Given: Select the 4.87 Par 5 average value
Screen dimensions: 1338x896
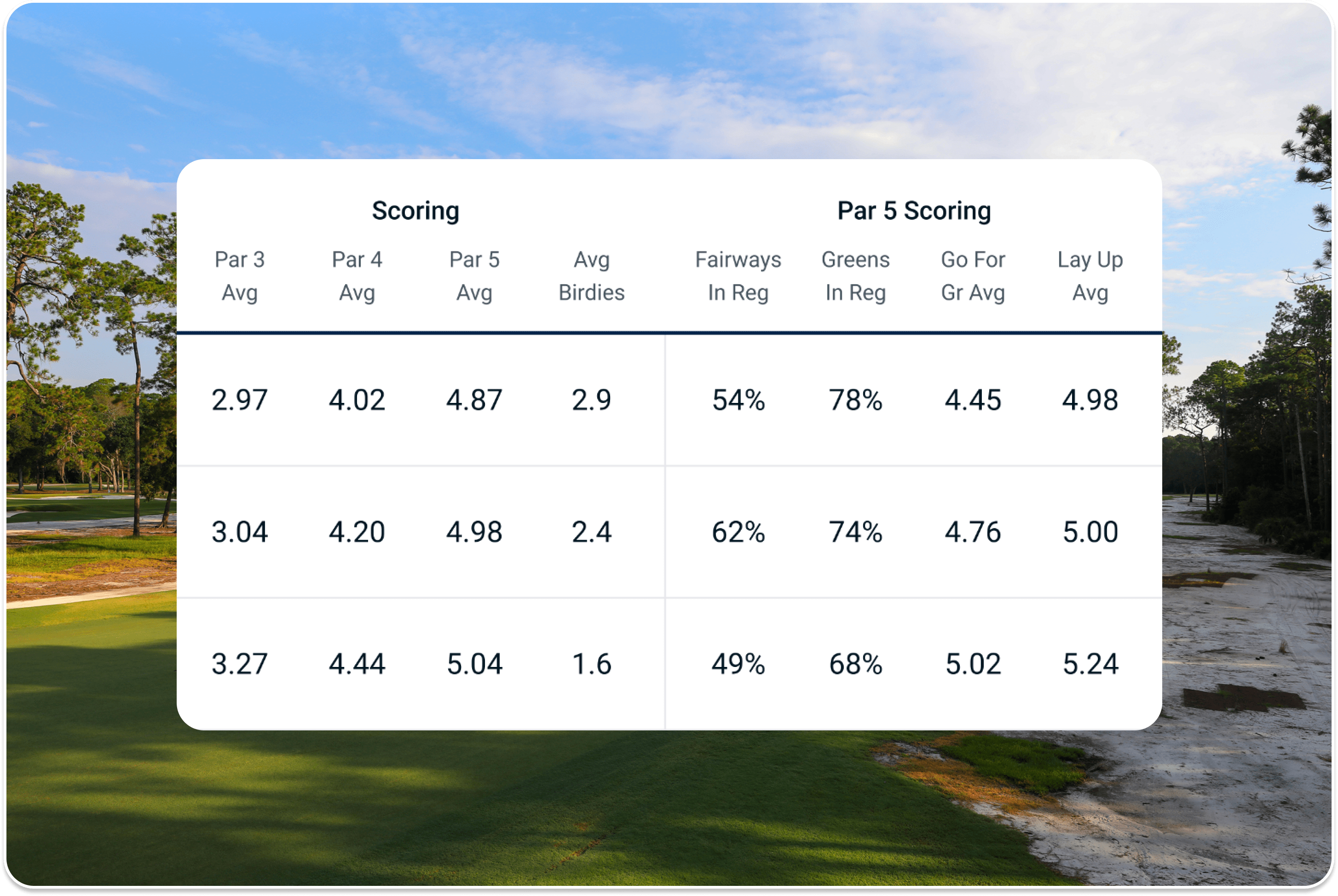Looking at the screenshot, I should coord(474,400).
